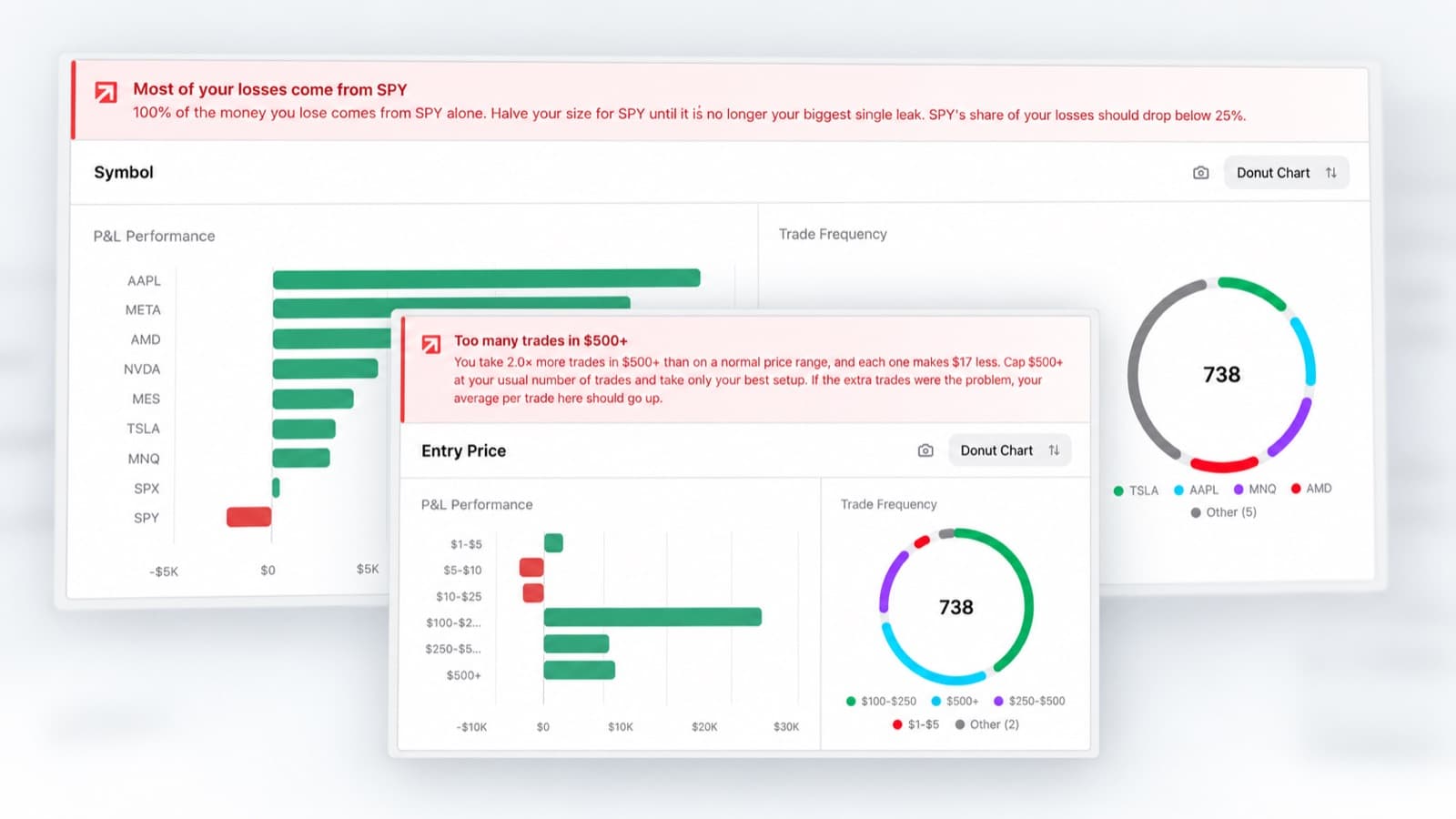The image size is (1456, 819).
Task: Toggle $100-$250 legend entry in Entry Price donut
Action: point(881,701)
